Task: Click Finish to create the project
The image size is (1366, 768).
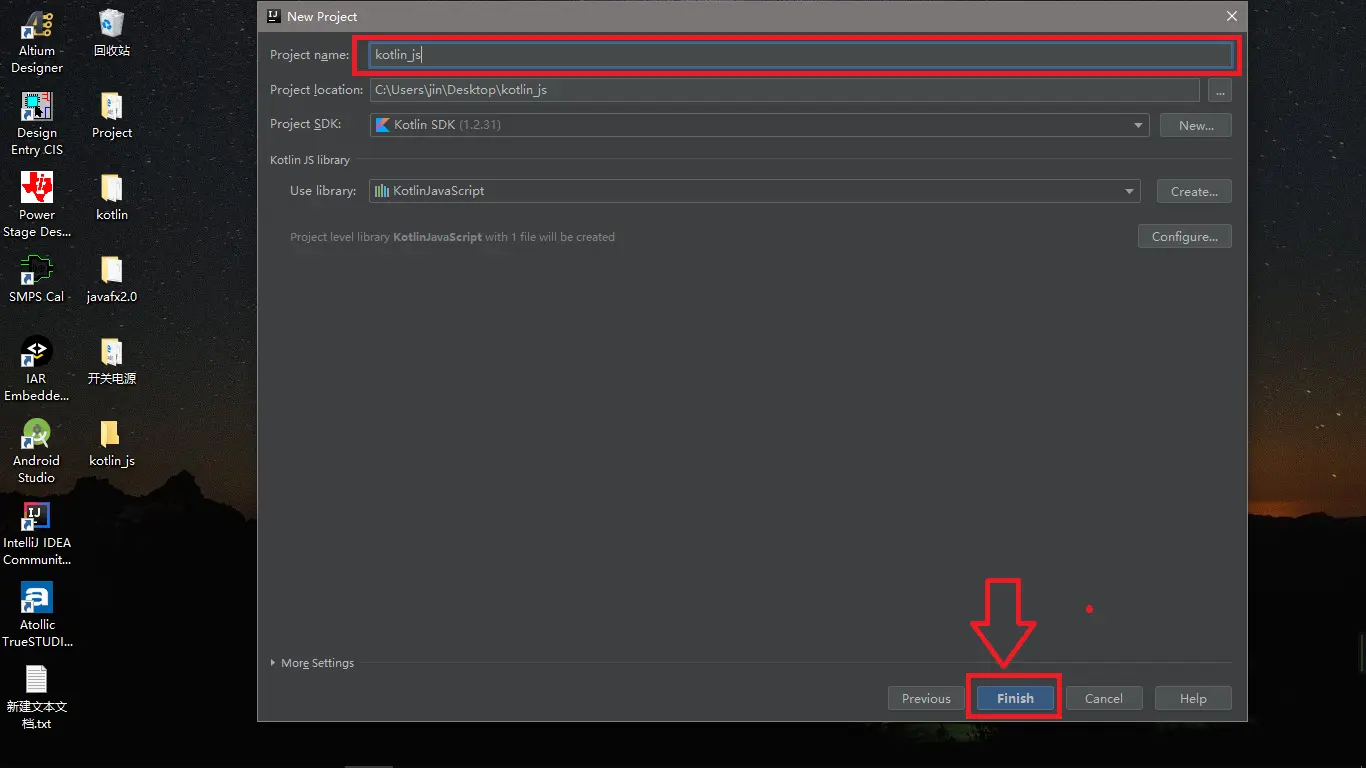Action: 1015,699
